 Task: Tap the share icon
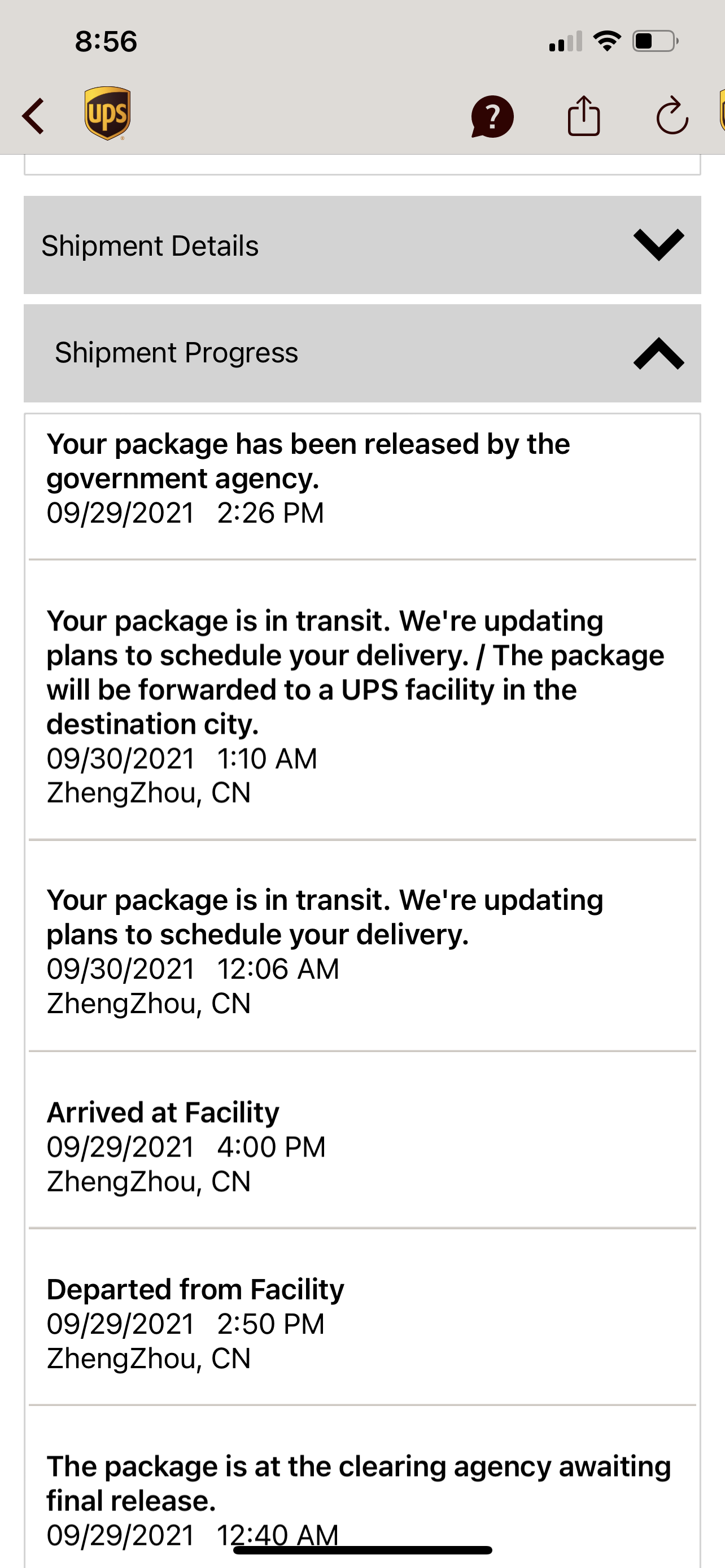tap(584, 116)
